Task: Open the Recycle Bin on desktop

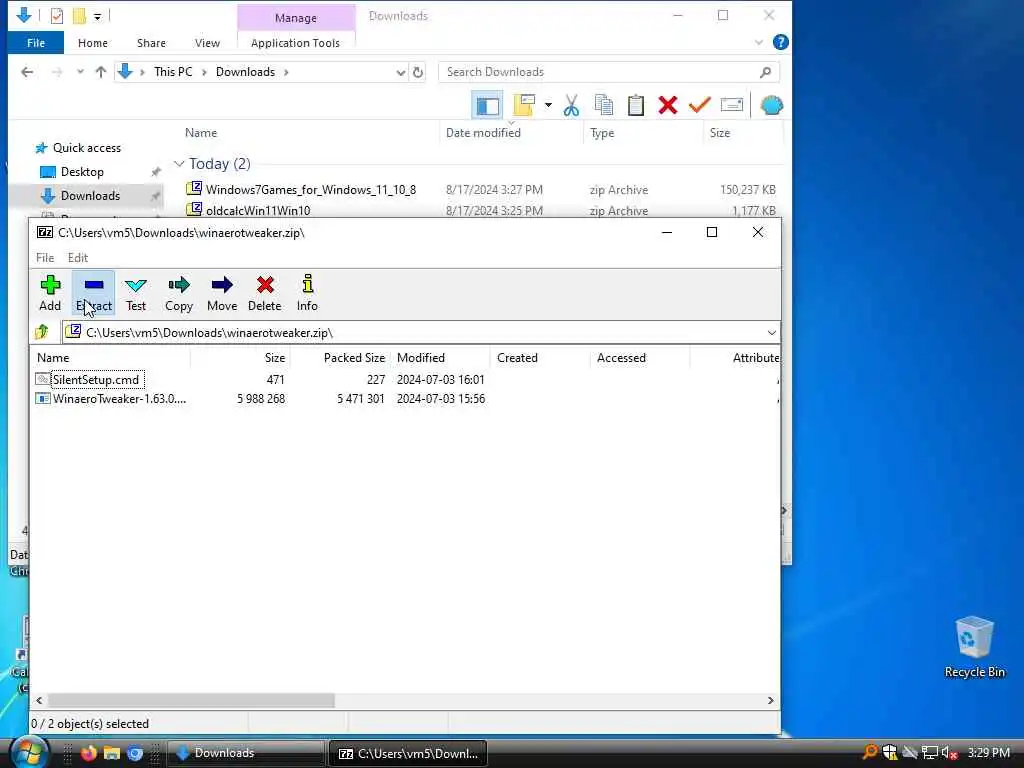Action: coord(974,648)
